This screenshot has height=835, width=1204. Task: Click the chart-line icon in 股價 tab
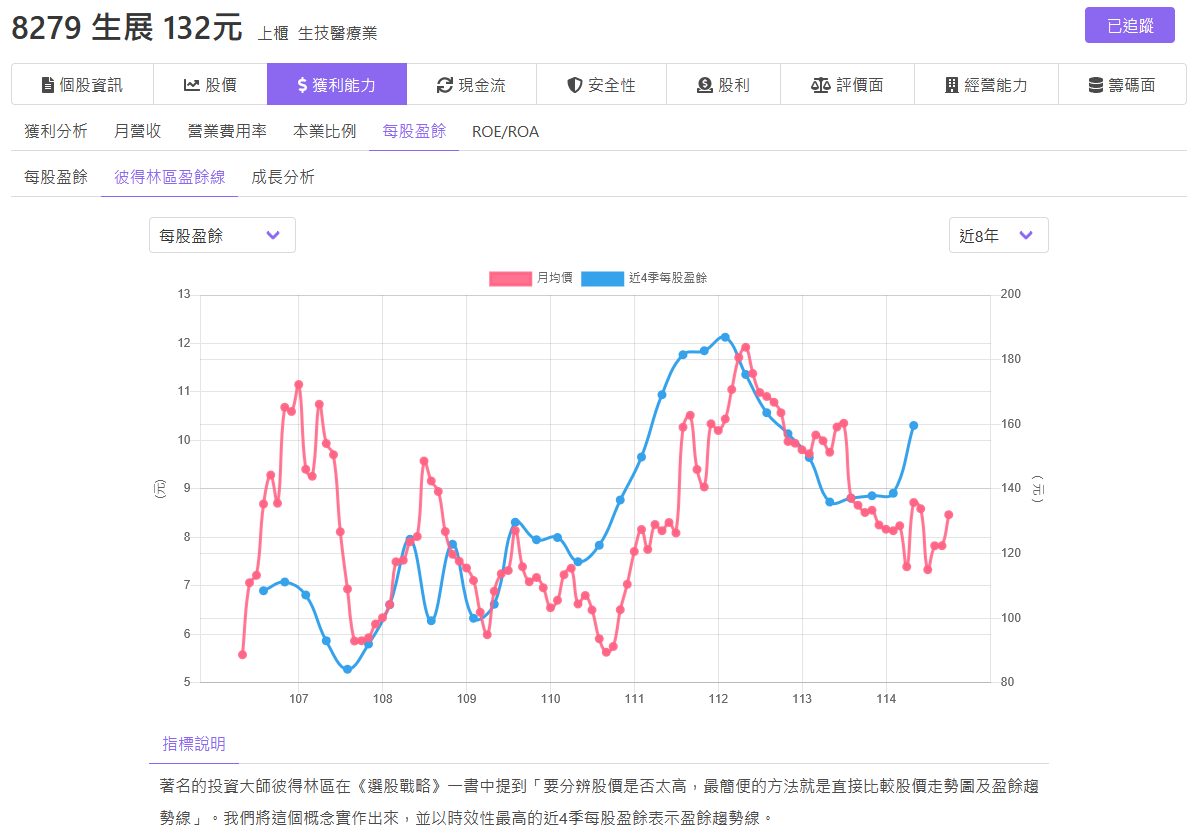click(192, 85)
